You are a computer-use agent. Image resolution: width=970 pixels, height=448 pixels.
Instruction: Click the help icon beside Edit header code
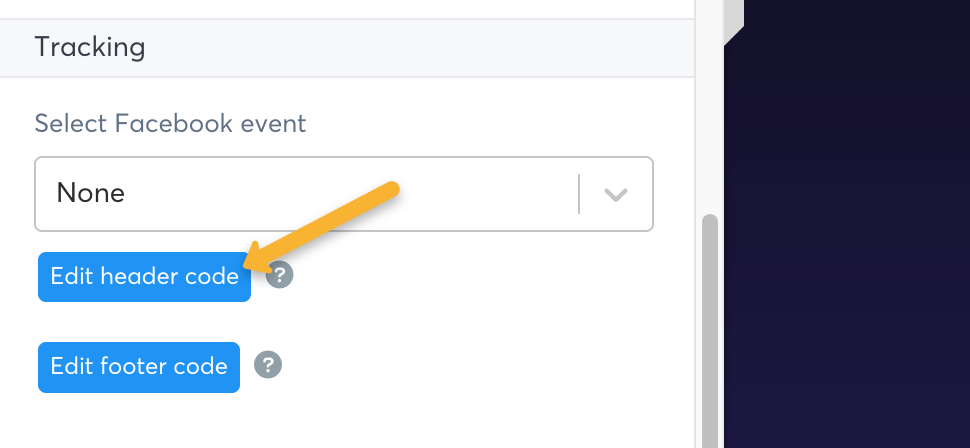pos(280,276)
